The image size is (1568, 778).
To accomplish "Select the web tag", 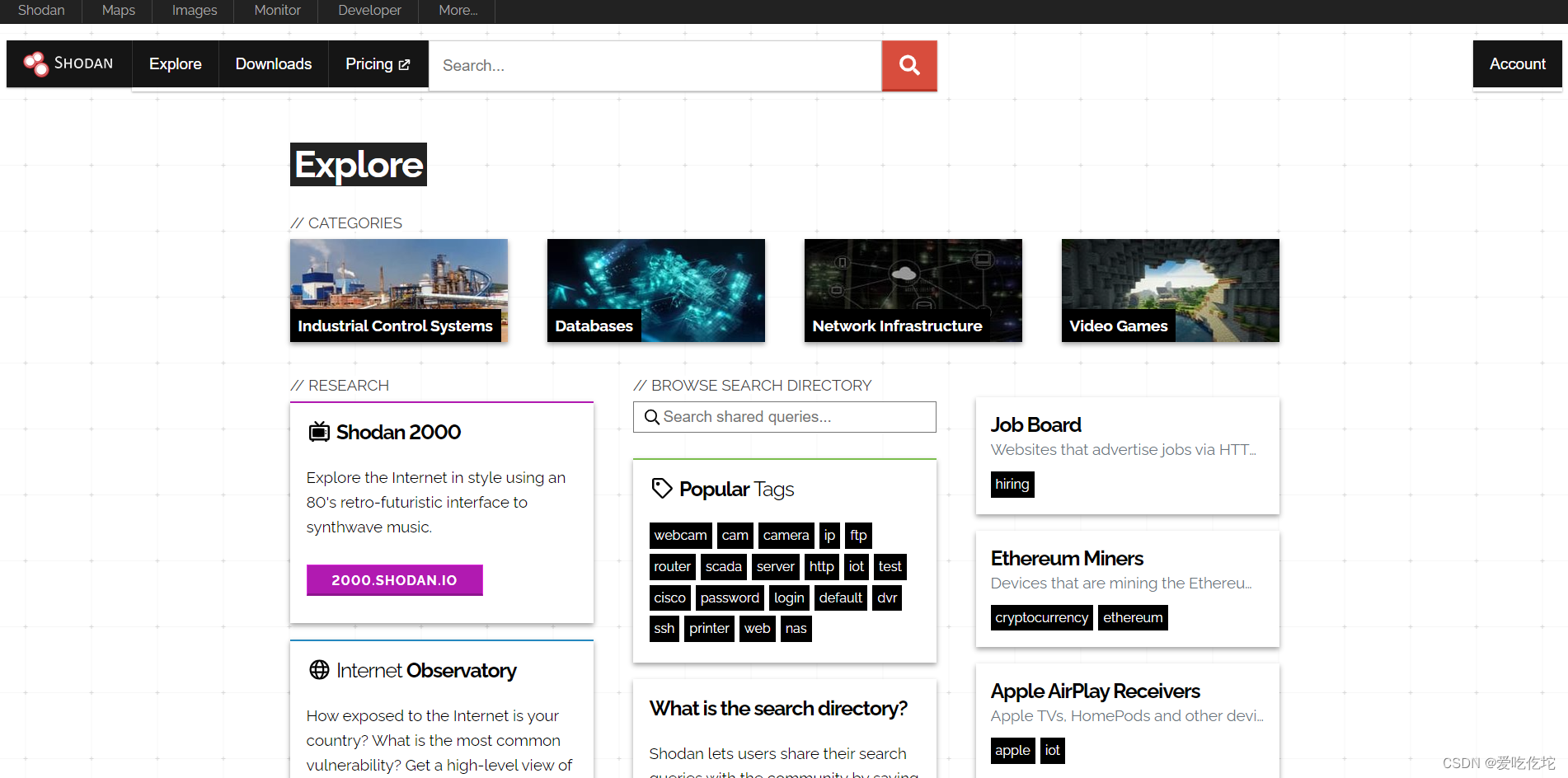I will coord(757,629).
